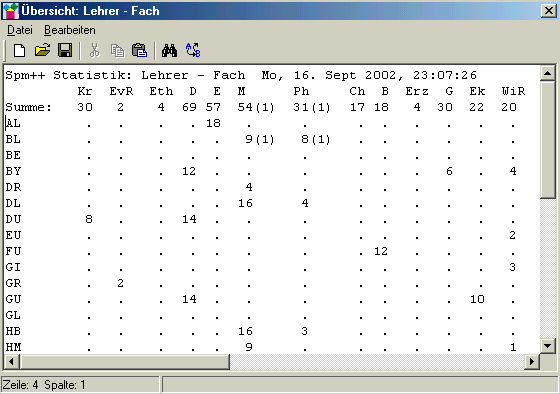560x394 pixels.
Task: Click teacher row label 'BY'
Action: tap(13, 171)
